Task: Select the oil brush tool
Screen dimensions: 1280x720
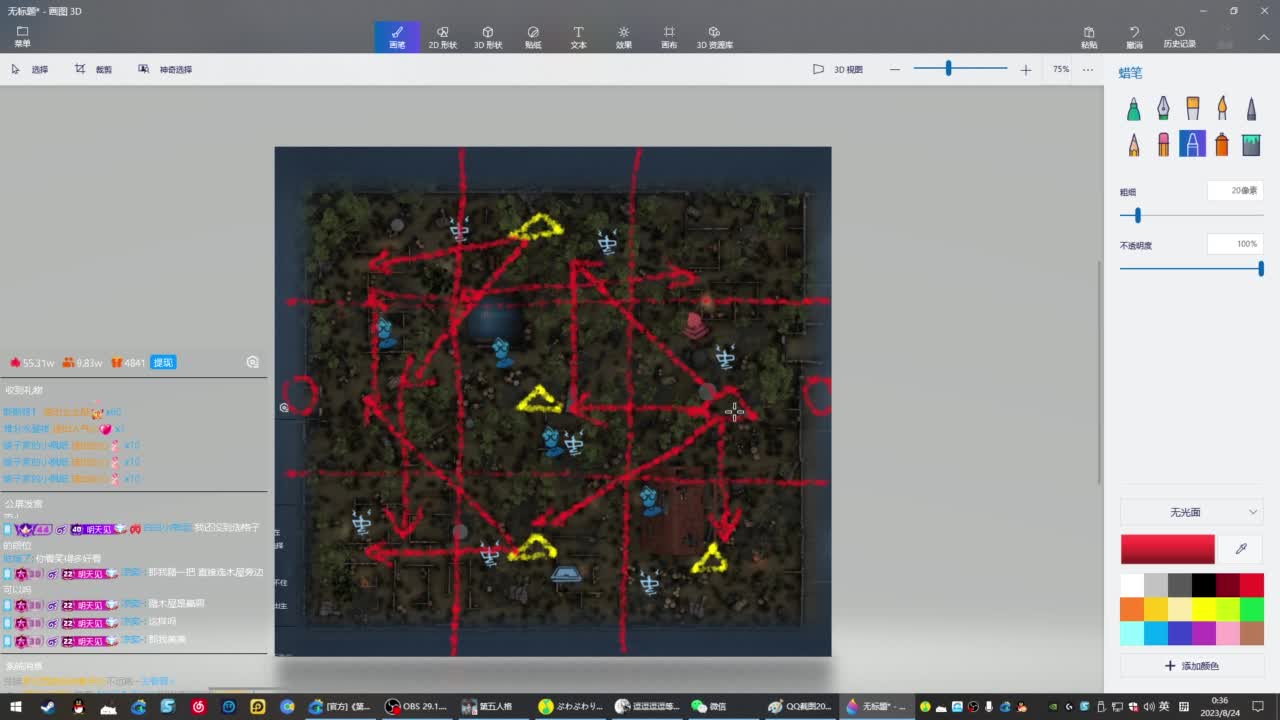Action: click(x=1192, y=109)
